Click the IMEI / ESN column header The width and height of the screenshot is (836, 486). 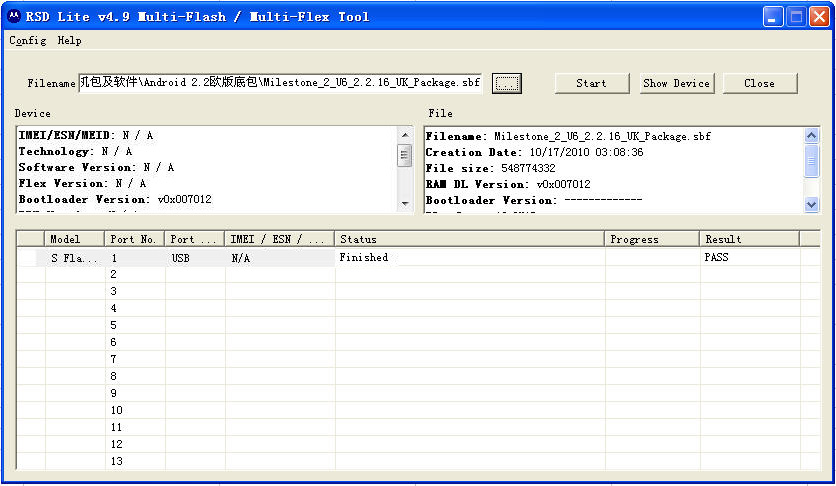pyautogui.click(x=279, y=239)
